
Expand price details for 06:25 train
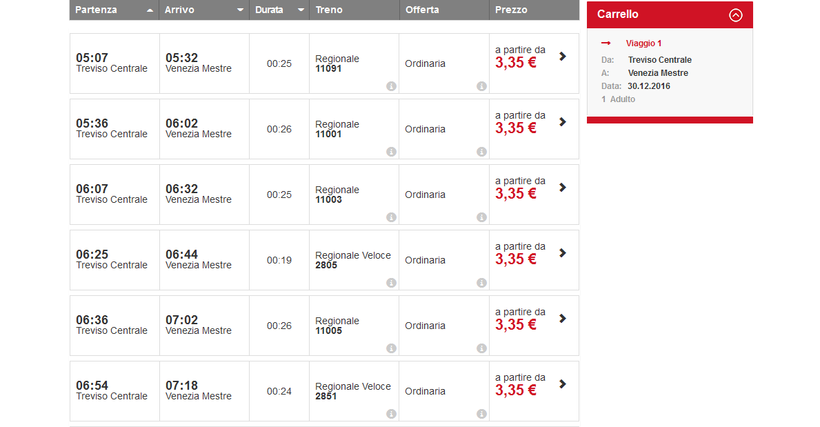point(563,253)
